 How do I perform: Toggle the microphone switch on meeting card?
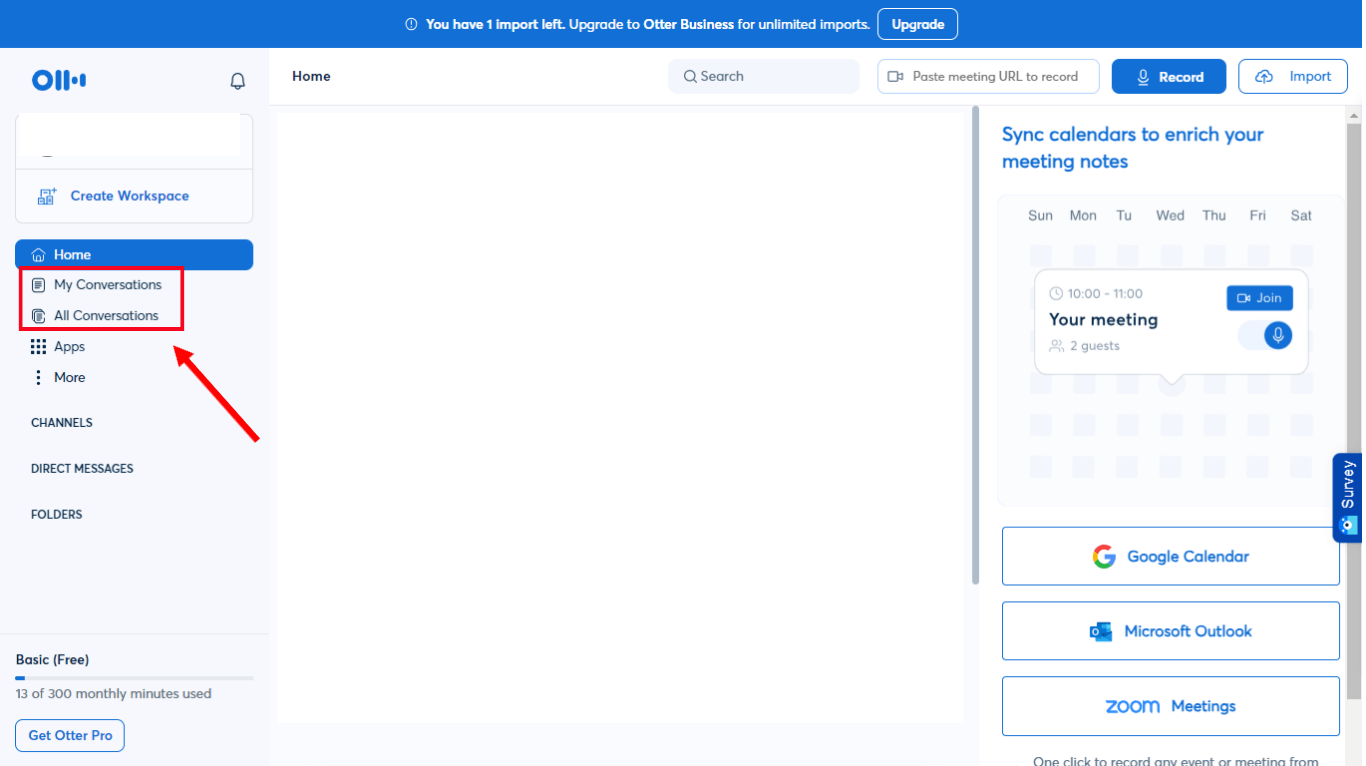tap(1265, 334)
